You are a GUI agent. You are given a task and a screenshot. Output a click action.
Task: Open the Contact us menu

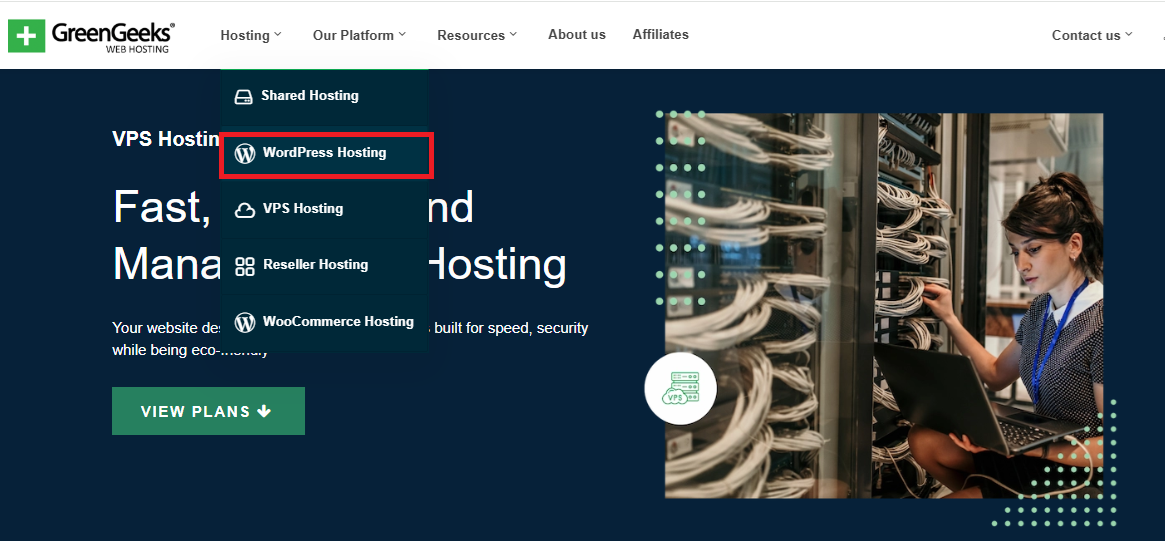point(1092,35)
